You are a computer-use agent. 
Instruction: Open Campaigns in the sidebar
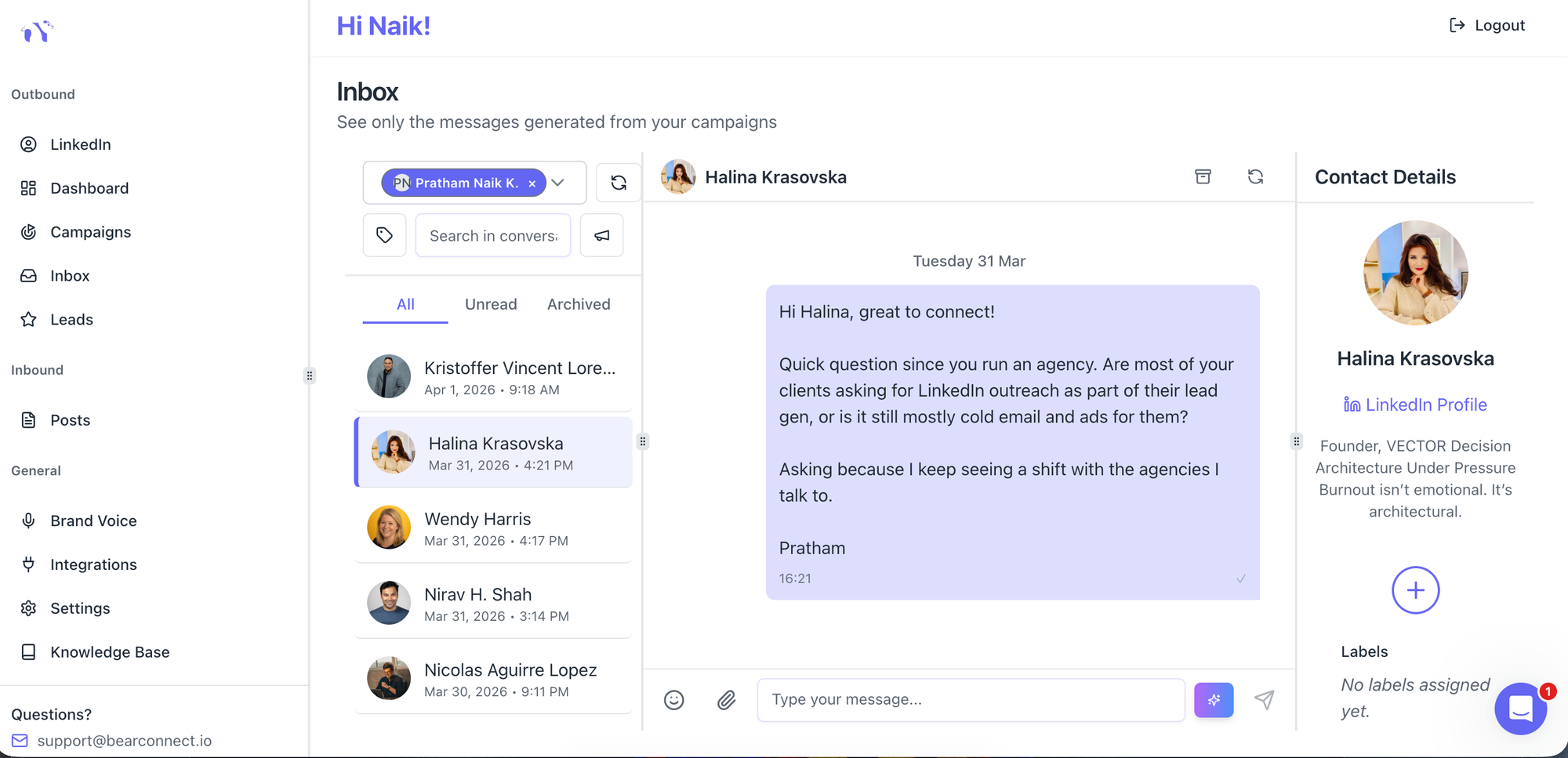click(90, 232)
